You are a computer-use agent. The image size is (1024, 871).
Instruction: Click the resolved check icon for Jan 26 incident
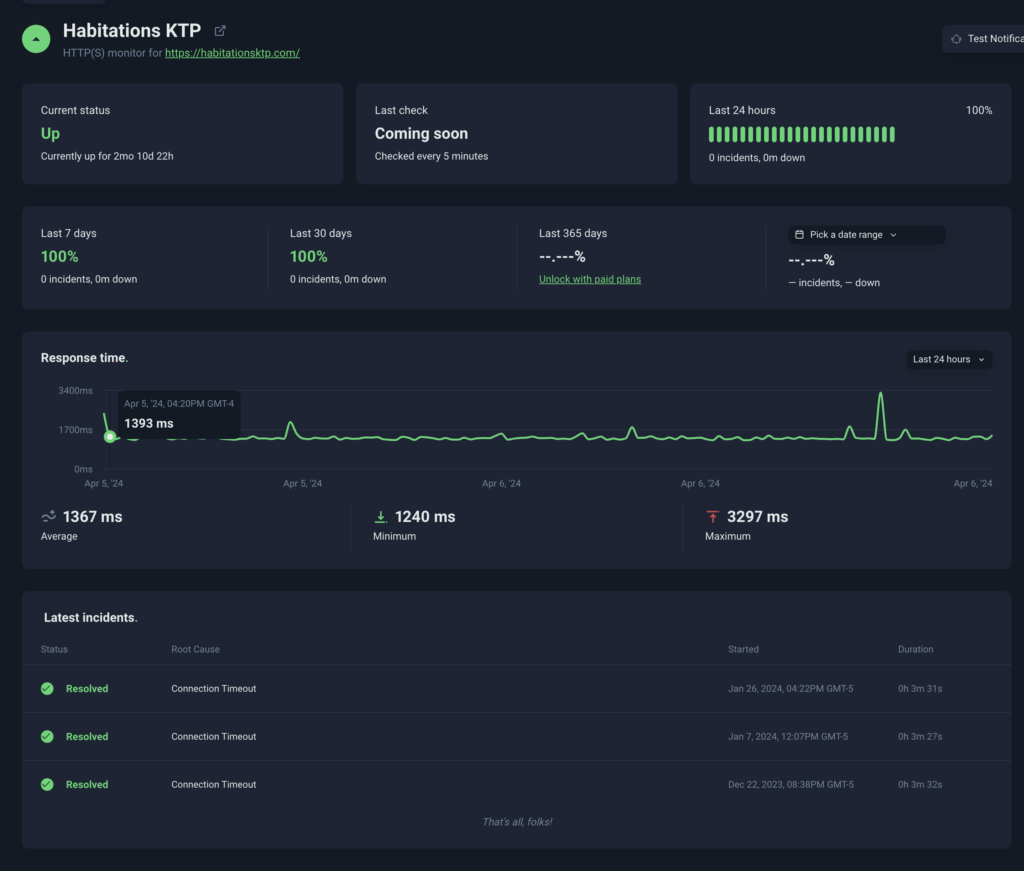click(47, 689)
